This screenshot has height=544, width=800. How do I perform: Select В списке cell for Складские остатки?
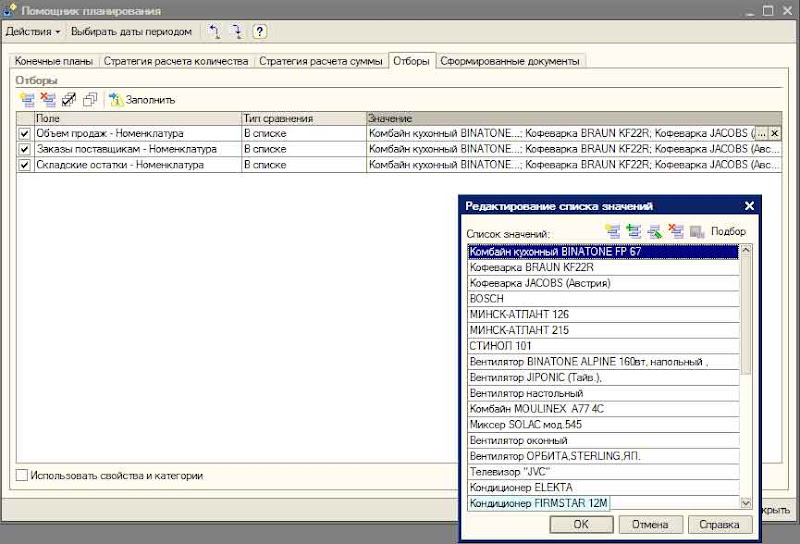coord(304,165)
